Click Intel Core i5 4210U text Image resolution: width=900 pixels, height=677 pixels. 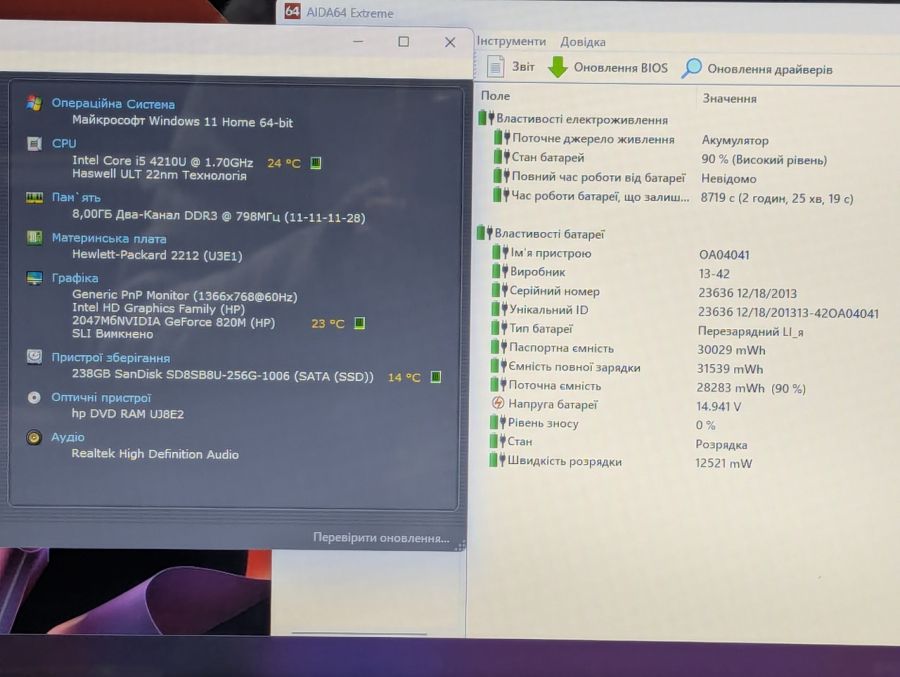click(x=162, y=161)
